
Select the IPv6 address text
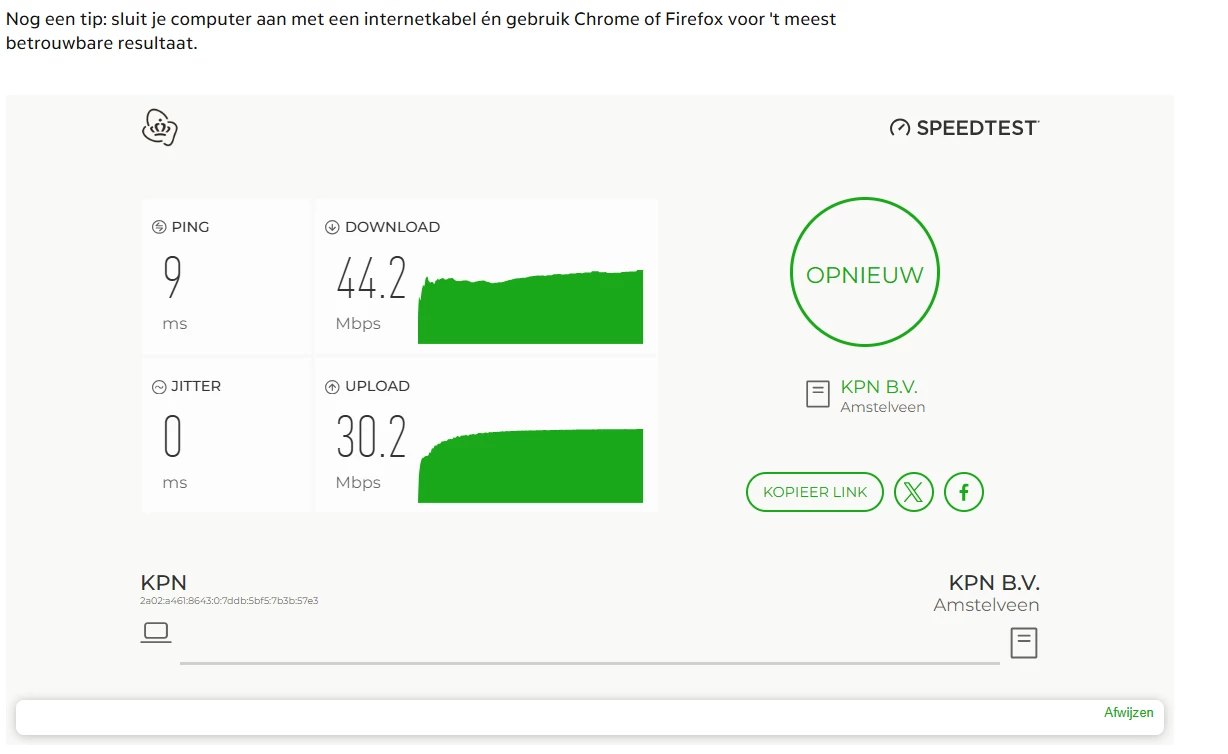click(229, 601)
